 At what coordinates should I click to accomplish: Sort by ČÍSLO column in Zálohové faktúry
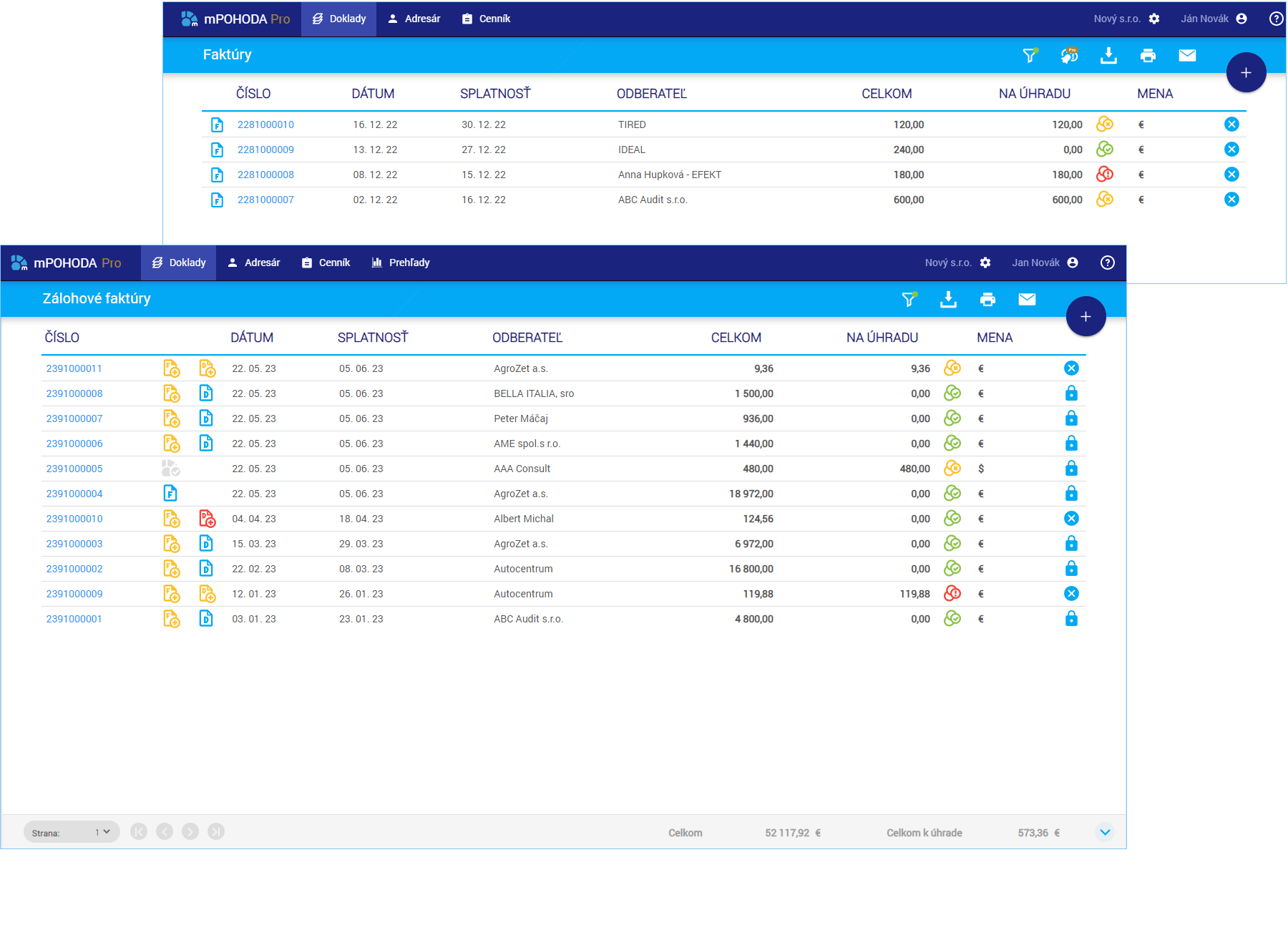[62, 338]
